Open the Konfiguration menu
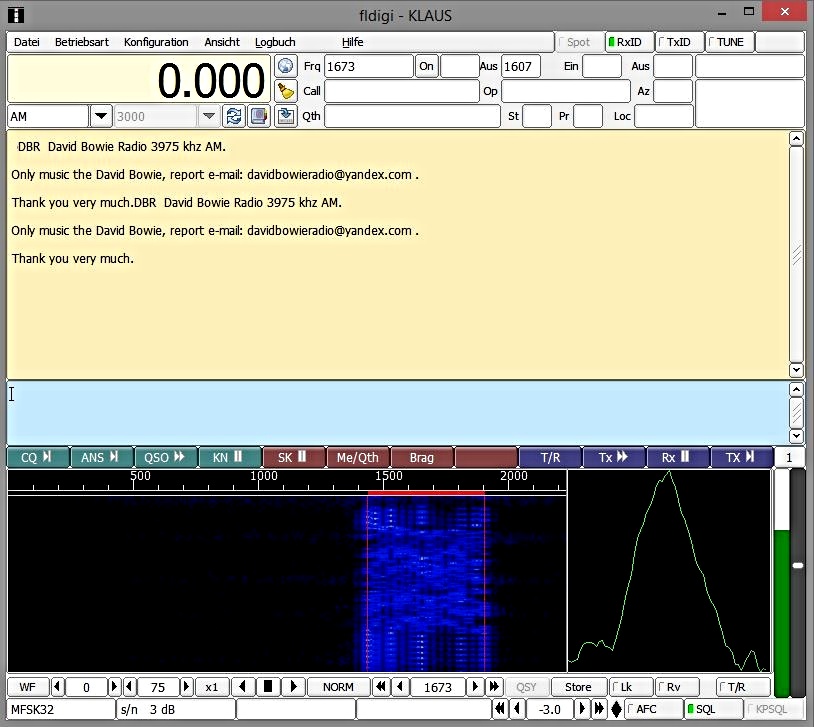This screenshot has width=814, height=727. [x=156, y=42]
